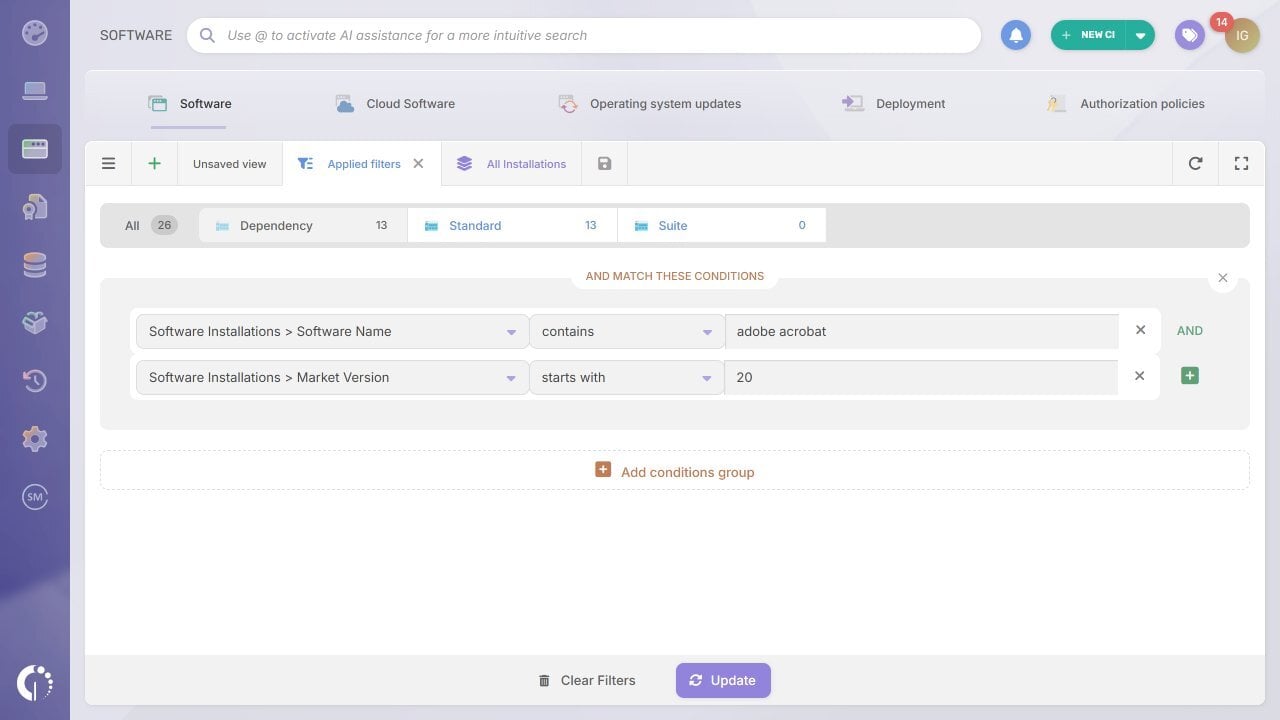
Task: Open the History sidebar icon
Action: point(35,380)
